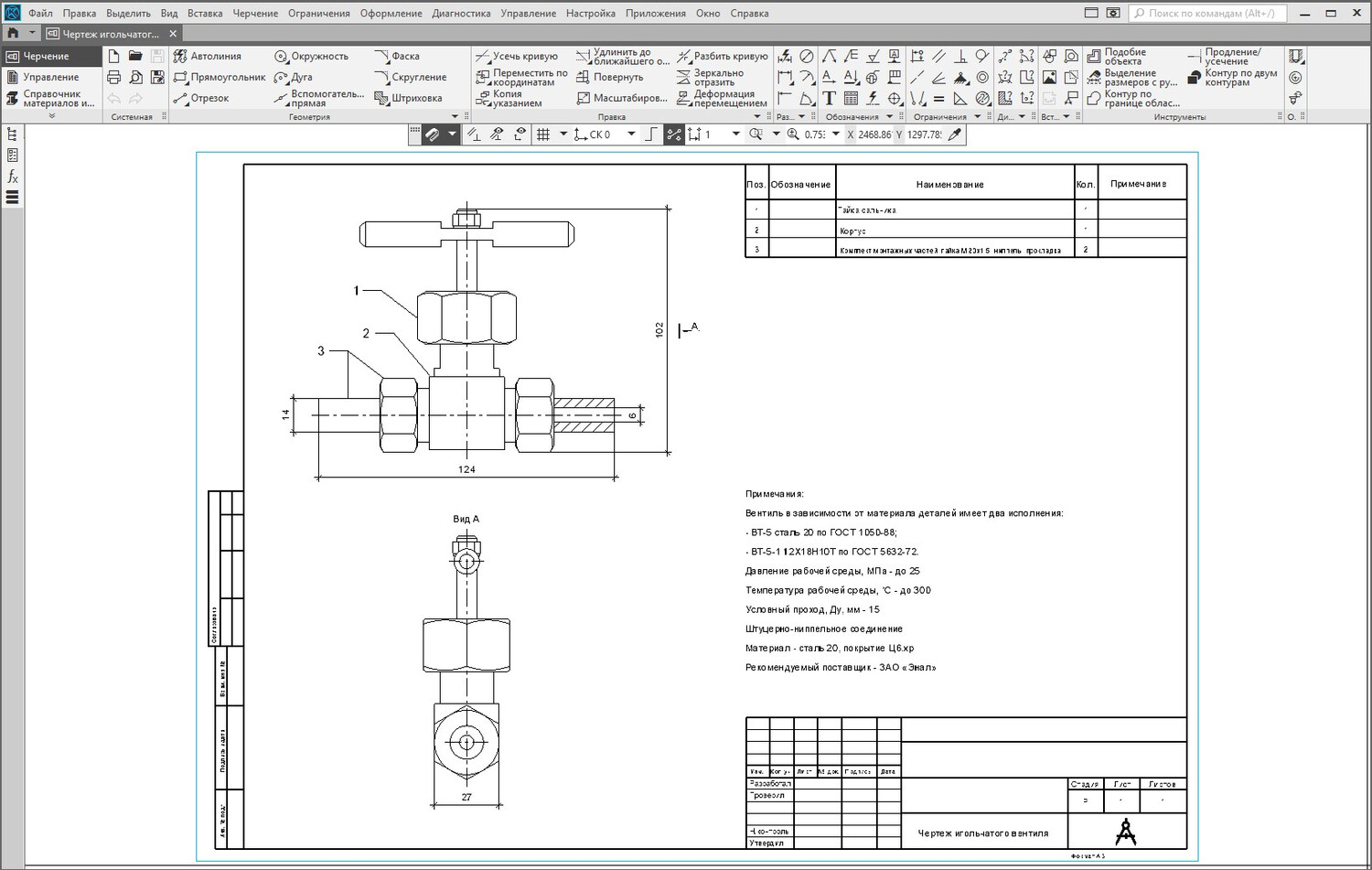Toggle the grid display button
This screenshot has width=1372, height=870.
tap(543, 134)
